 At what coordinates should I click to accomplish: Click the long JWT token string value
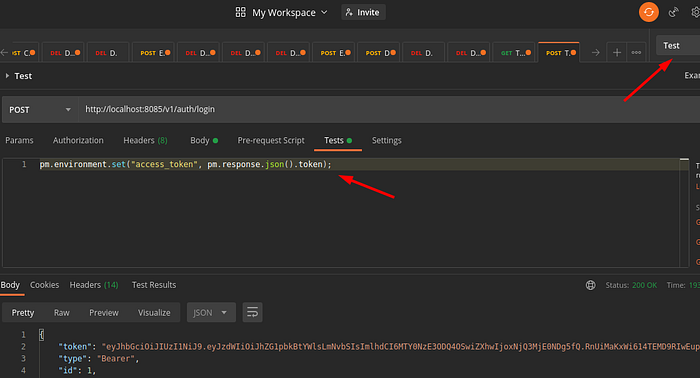pos(400,347)
